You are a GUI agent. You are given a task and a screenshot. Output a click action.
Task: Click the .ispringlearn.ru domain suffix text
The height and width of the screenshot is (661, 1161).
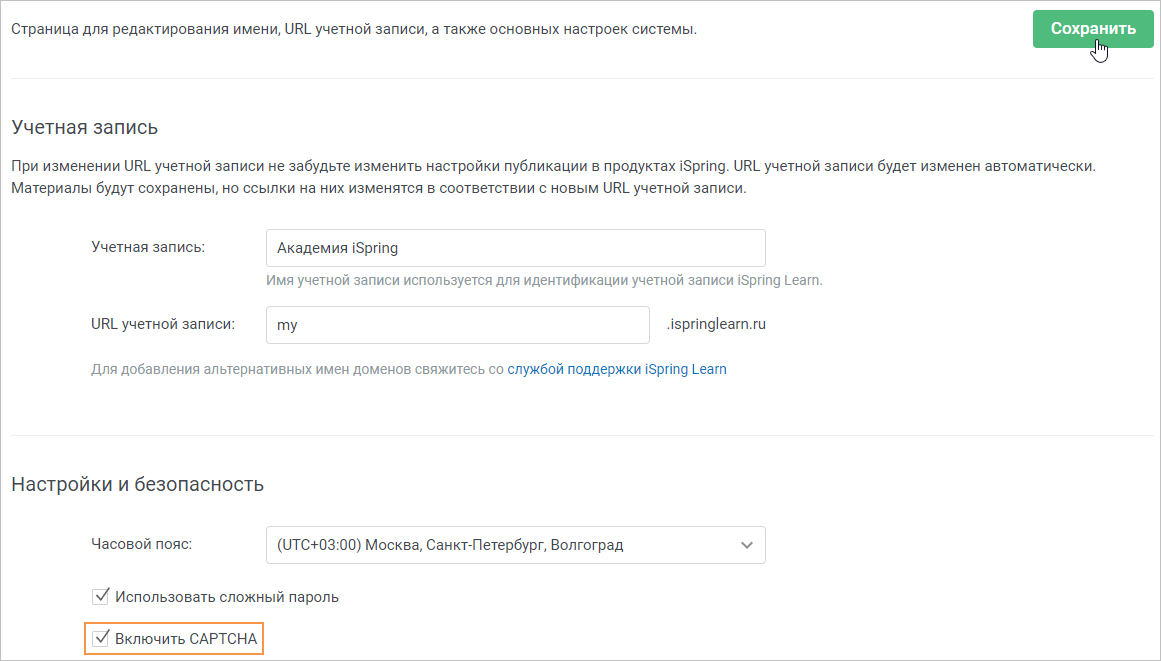pos(716,324)
